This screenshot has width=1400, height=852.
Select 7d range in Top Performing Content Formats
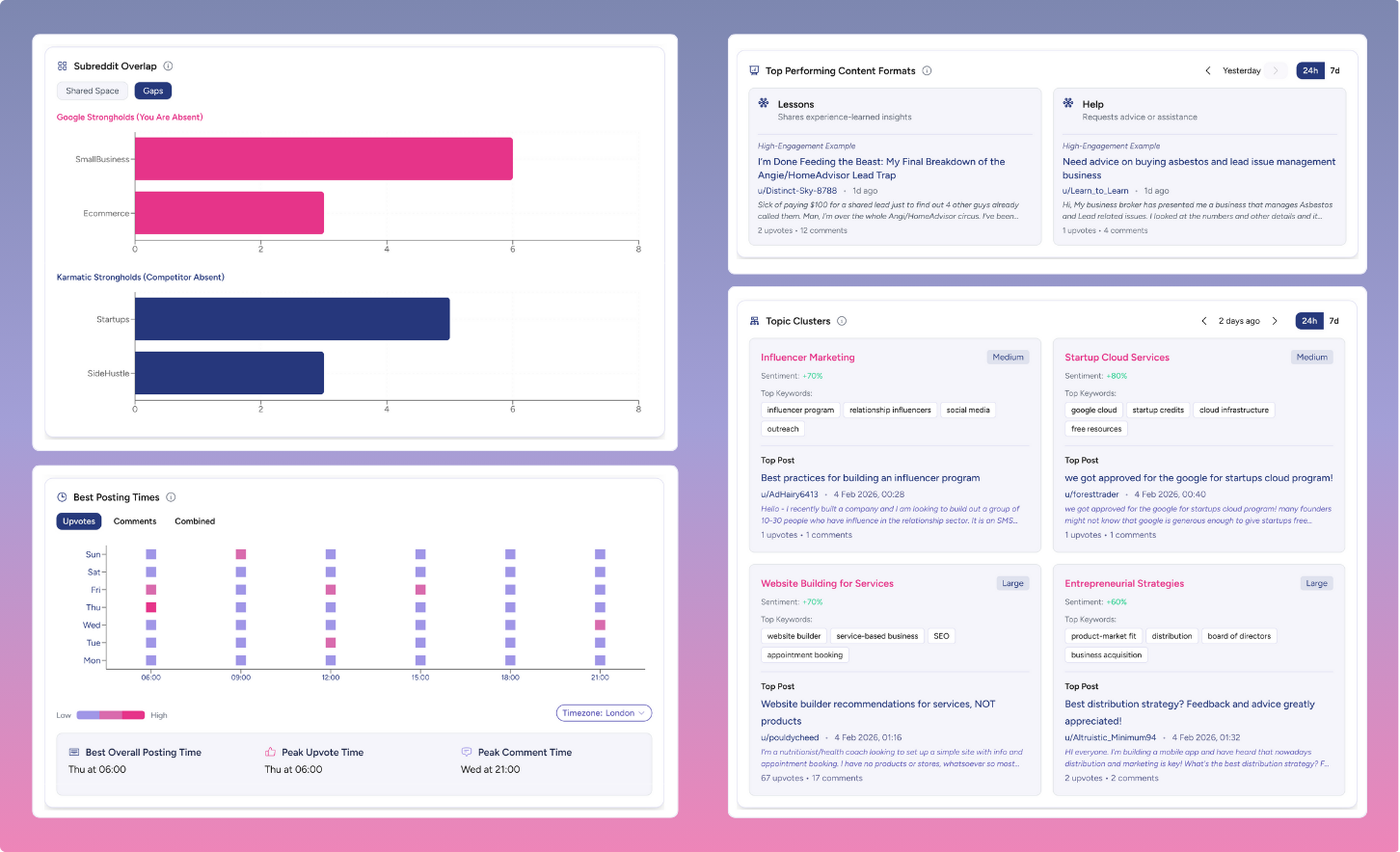1334,70
